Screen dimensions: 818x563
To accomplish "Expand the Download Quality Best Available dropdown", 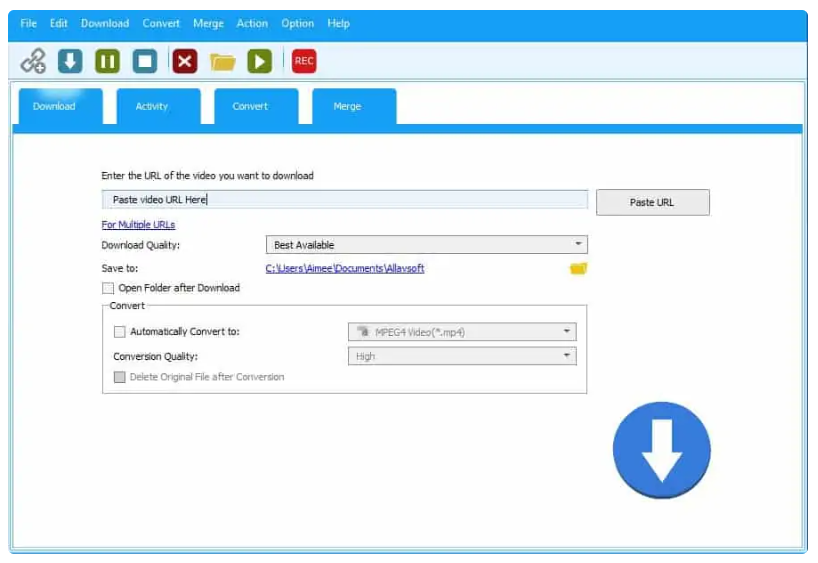I will [x=426, y=245].
